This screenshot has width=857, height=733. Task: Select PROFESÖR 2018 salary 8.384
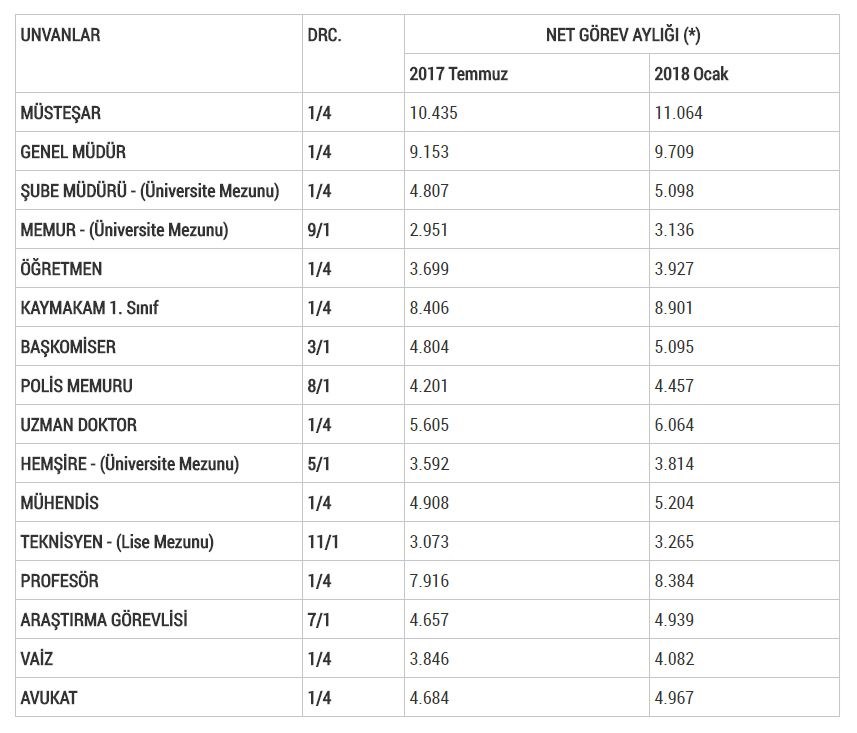674,581
